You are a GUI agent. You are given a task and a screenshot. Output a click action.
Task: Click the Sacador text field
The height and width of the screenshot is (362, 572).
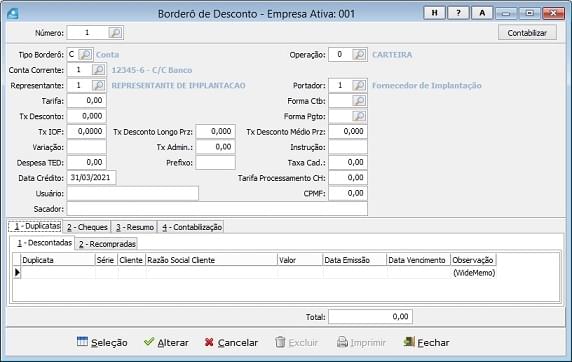217,209
